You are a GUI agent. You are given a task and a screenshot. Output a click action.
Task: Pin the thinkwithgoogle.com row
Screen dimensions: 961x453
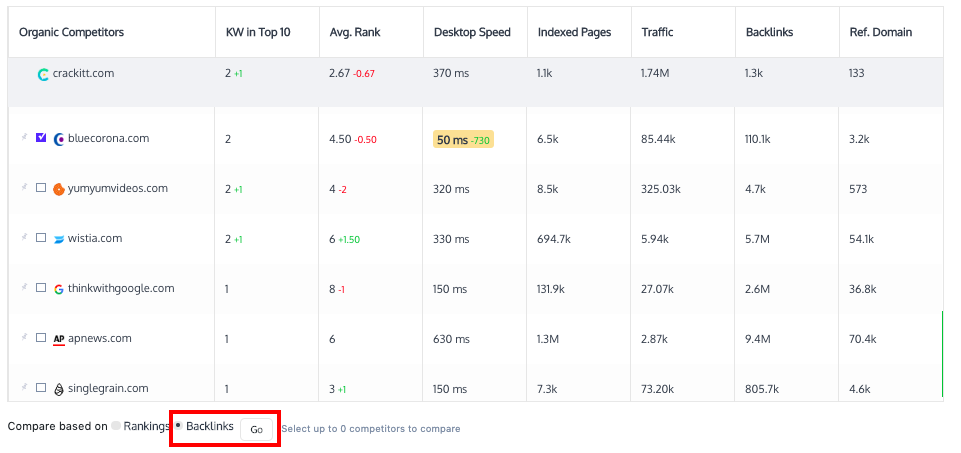pyautogui.click(x=25, y=287)
